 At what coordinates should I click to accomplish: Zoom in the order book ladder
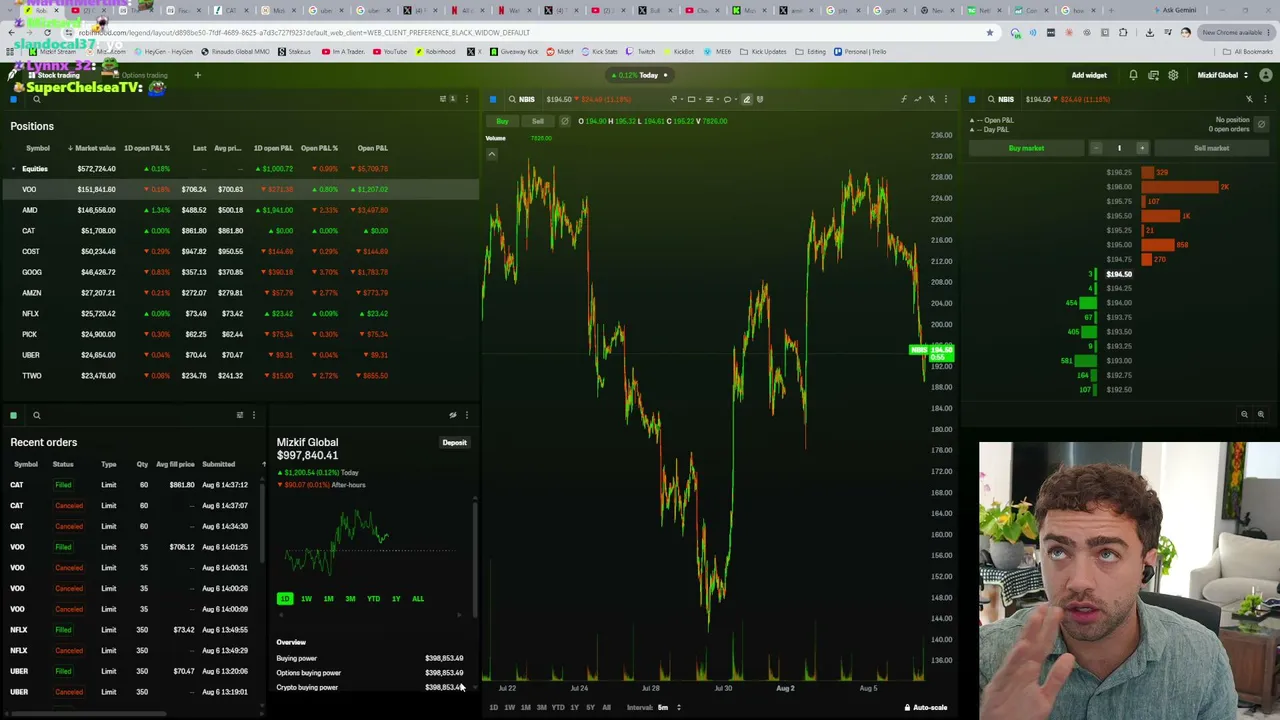tap(1260, 414)
